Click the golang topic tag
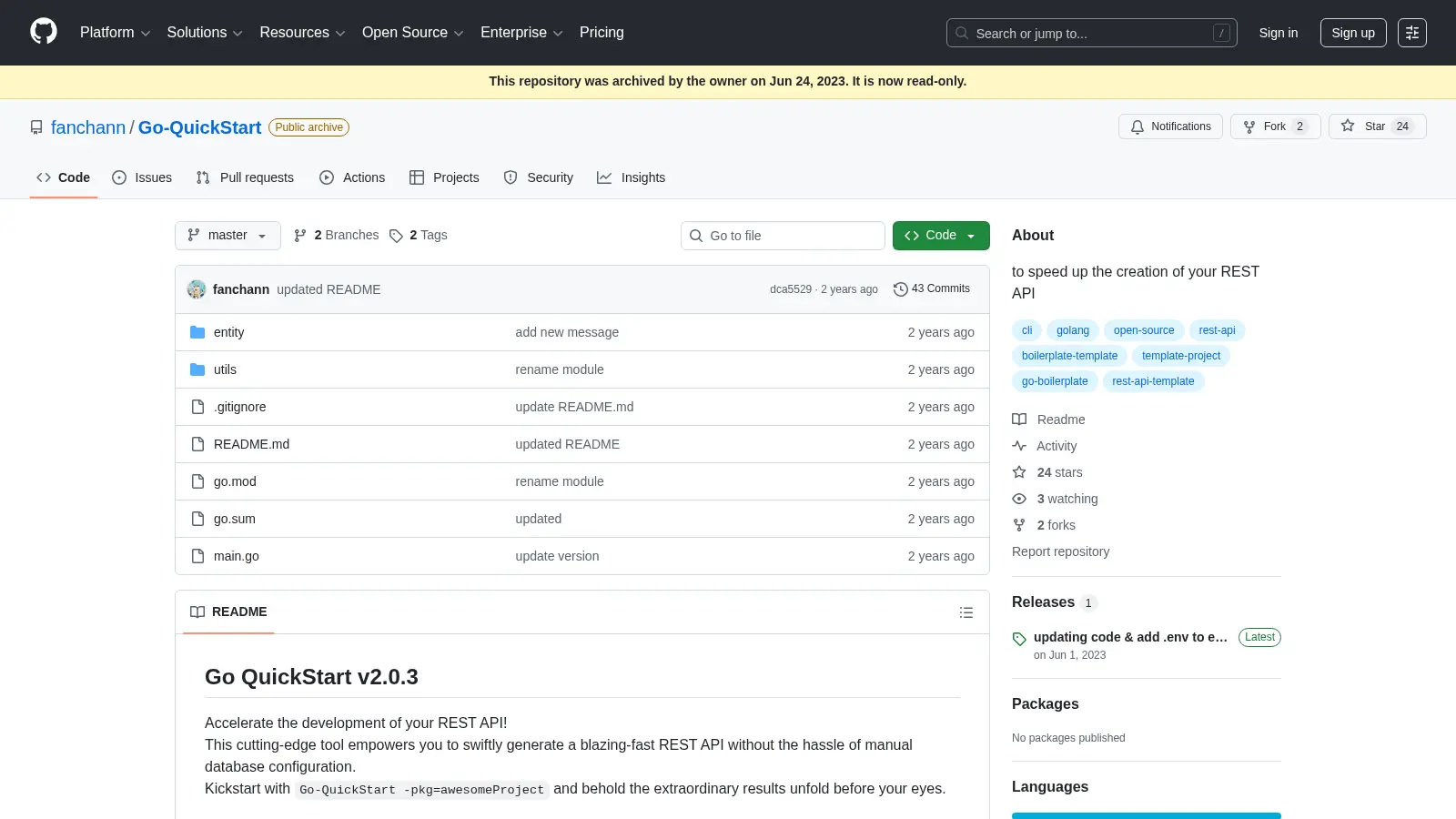Image resolution: width=1456 pixels, height=819 pixels. coord(1073,330)
